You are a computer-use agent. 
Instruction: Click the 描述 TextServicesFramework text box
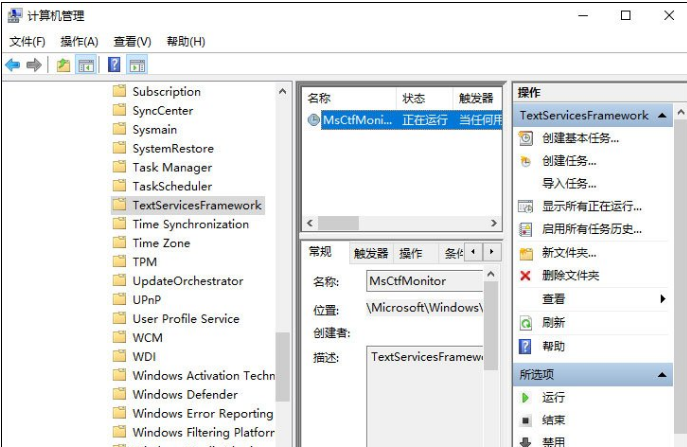[x=424, y=396]
